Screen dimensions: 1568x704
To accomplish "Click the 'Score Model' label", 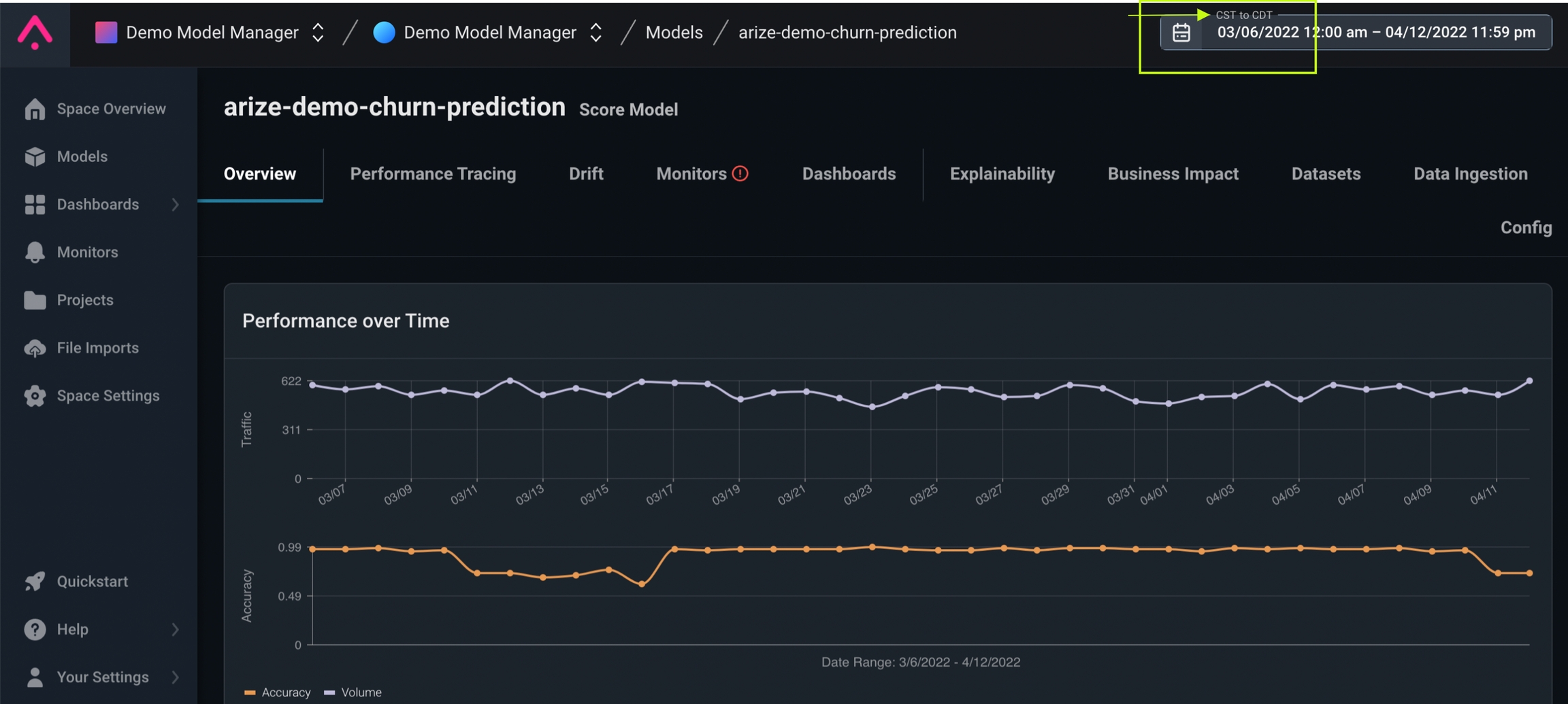I will (x=628, y=110).
